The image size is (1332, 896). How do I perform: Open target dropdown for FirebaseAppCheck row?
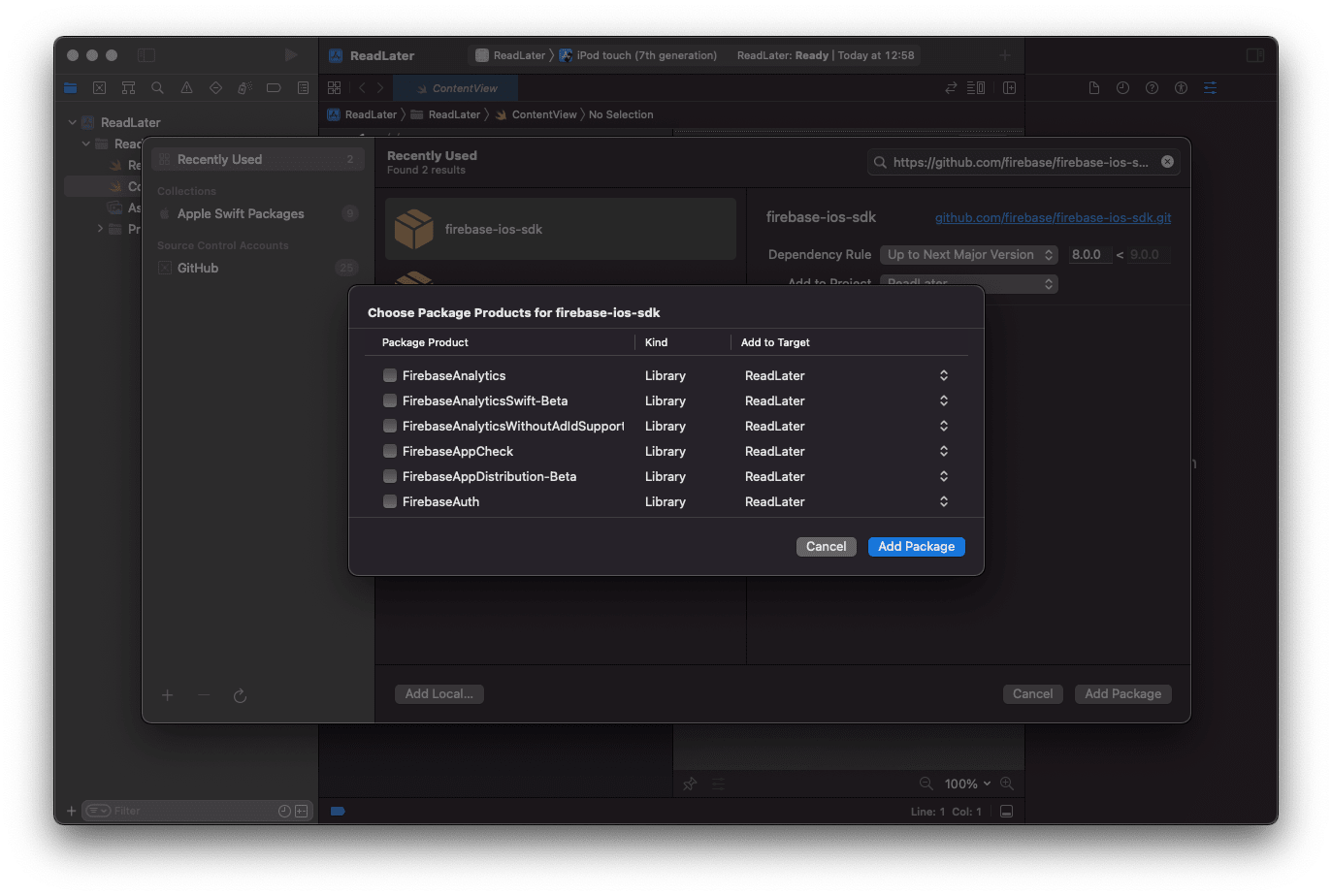[x=944, y=451]
